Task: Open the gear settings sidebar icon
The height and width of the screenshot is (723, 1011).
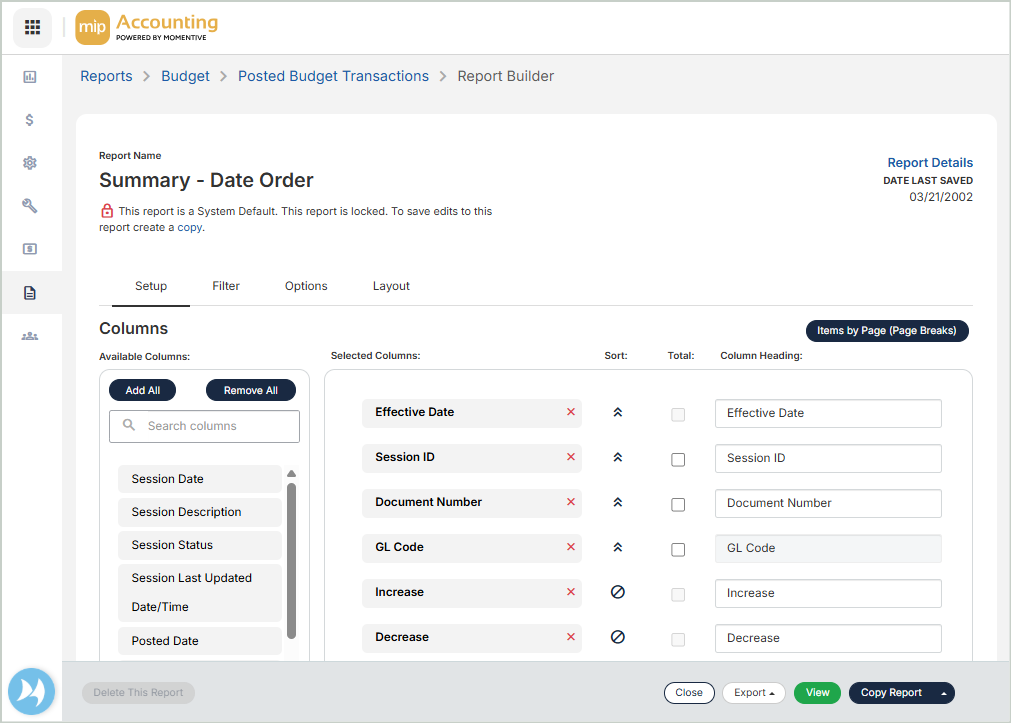Action: pos(30,163)
